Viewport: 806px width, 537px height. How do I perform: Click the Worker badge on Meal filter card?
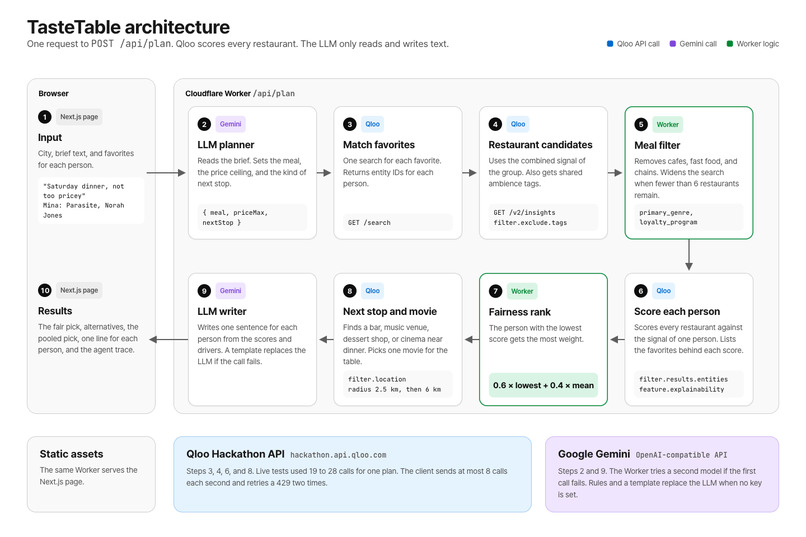click(x=667, y=124)
